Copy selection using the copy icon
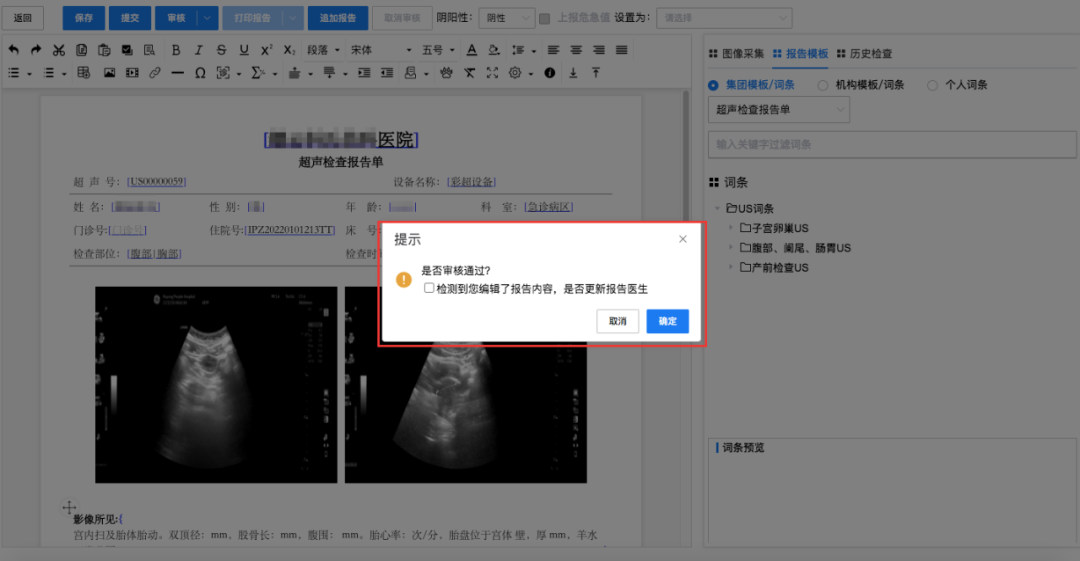This screenshot has width=1080, height=561. tap(81, 50)
